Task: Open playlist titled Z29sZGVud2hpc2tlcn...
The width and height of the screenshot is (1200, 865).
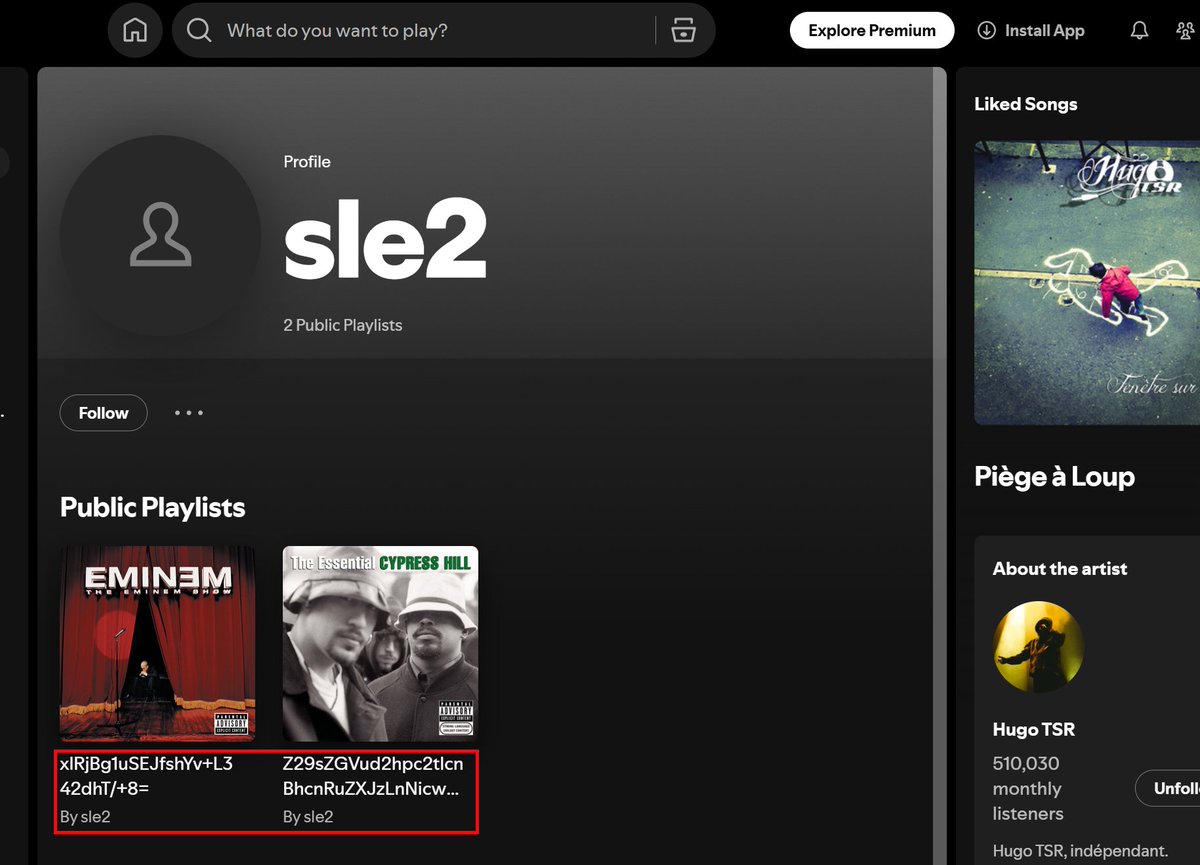Action: pyautogui.click(x=373, y=776)
